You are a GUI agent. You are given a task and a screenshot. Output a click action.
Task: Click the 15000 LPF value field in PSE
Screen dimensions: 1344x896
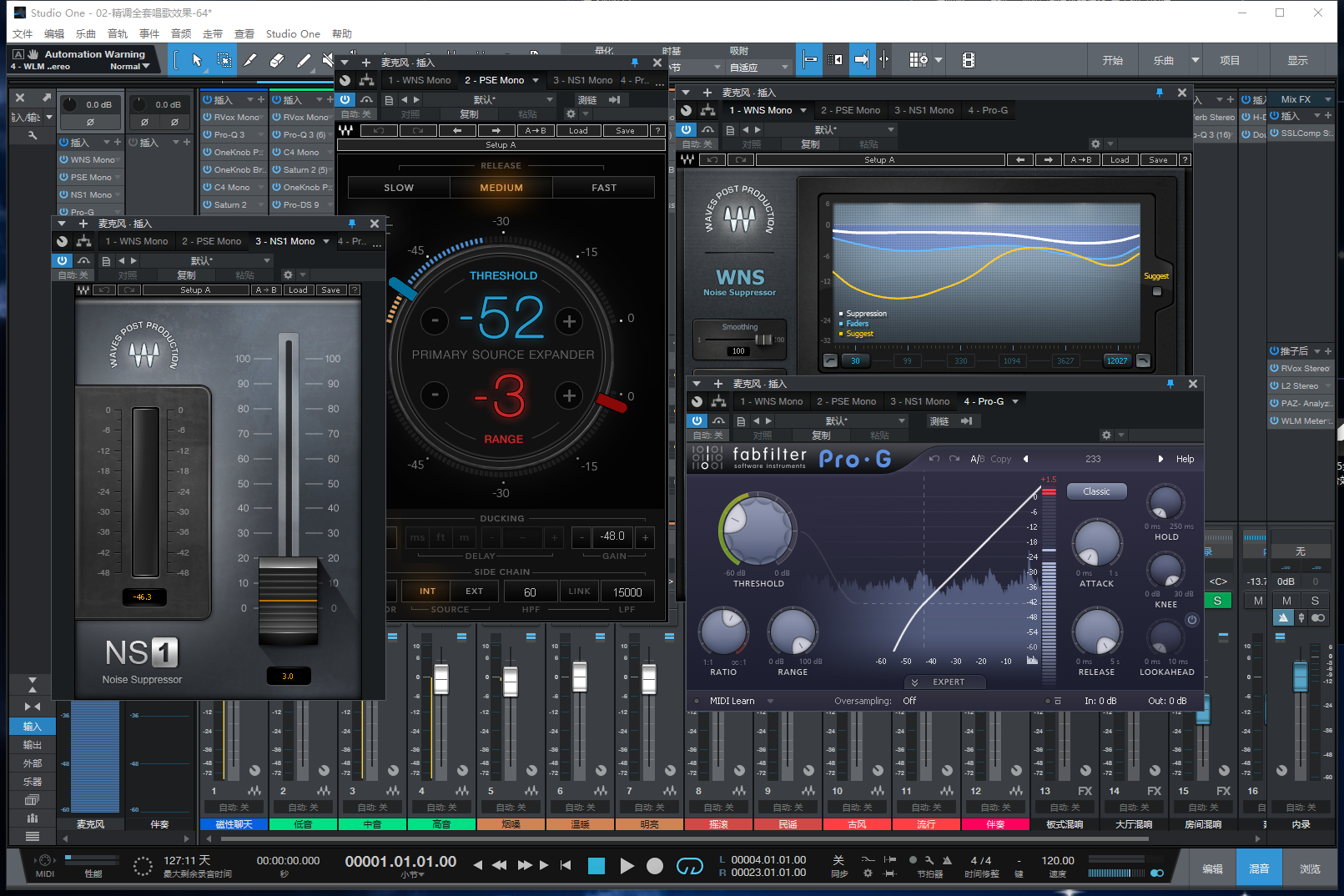[x=627, y=591]
